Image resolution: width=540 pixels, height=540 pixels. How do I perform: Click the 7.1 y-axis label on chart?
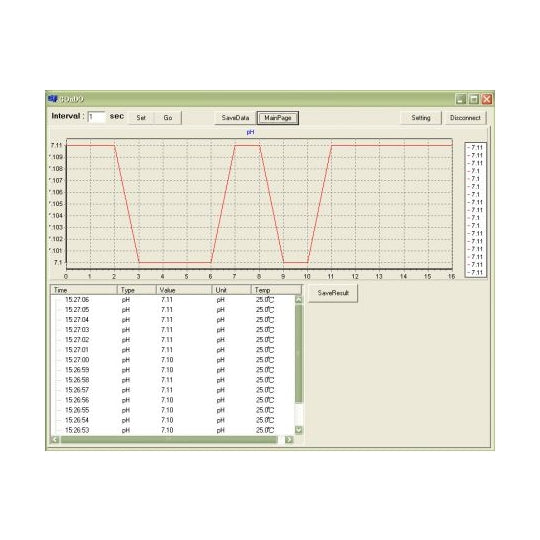tap(58, 262)
